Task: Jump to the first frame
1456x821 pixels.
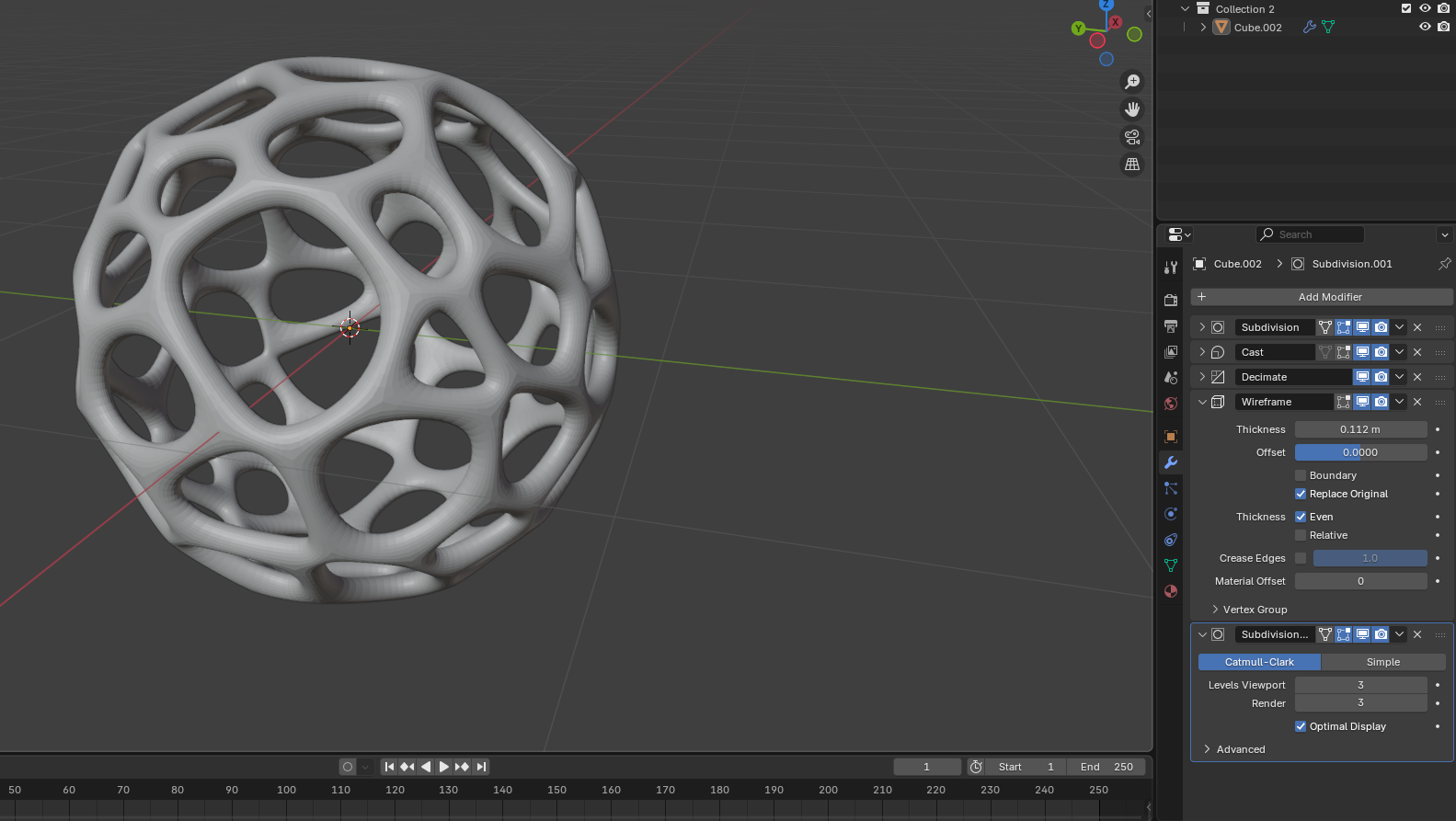Action: click(389, 767)
